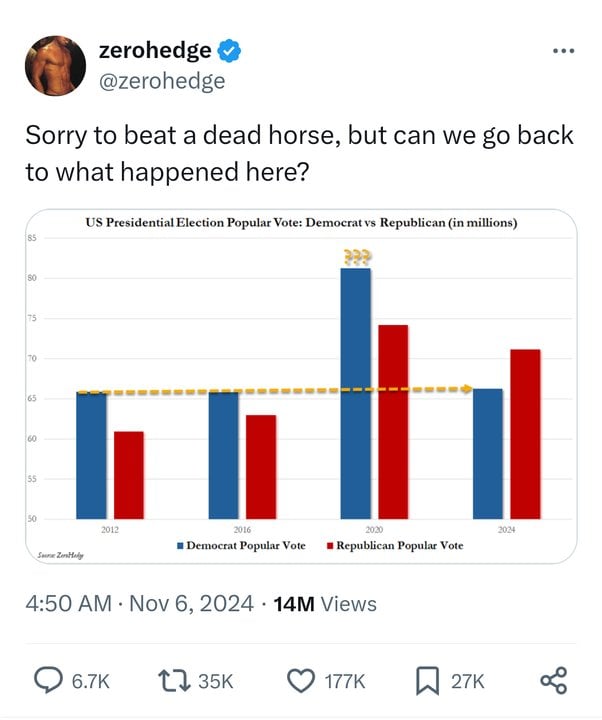
Task: Click the 177K likes count
Action: pyautogui.click(x=345, y=681)
